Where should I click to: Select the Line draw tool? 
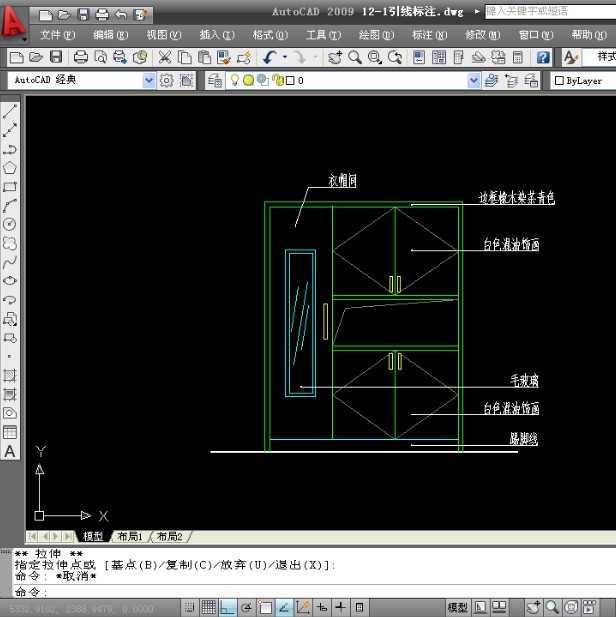click(x=10, y=111)
